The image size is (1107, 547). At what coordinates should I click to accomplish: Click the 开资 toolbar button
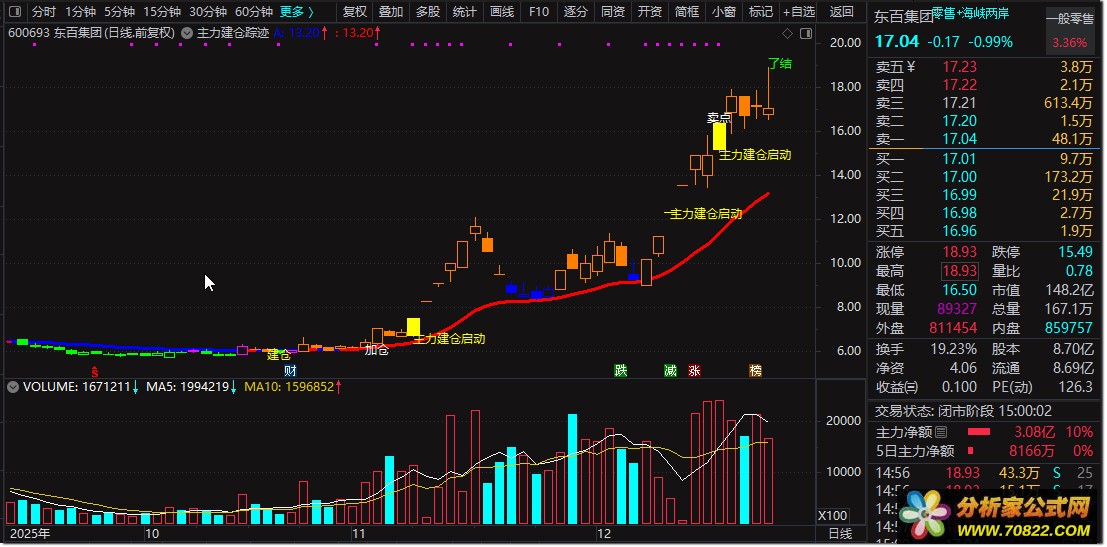pos(650,12)
